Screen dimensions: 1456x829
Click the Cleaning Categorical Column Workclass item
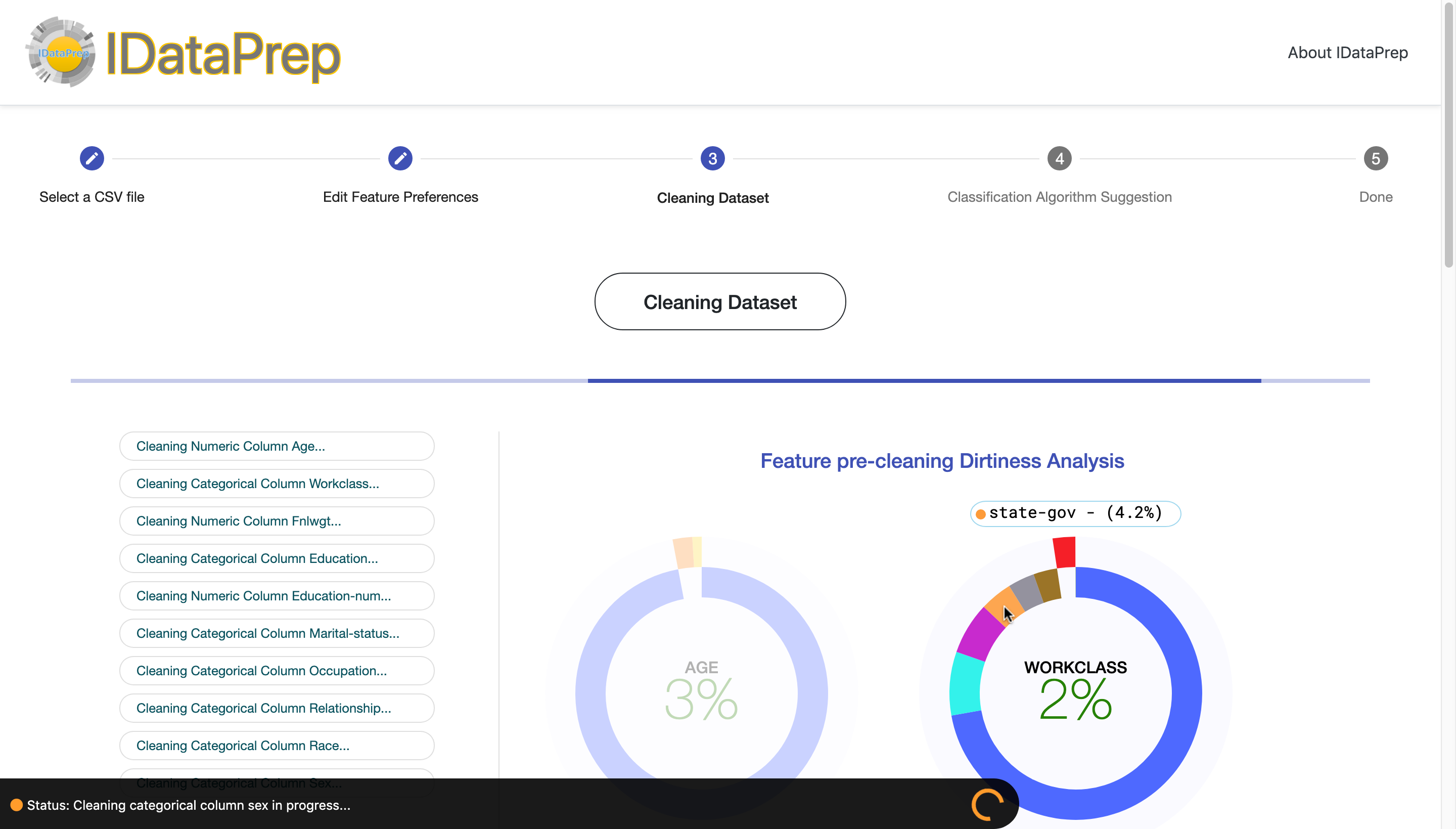[277, 484]
